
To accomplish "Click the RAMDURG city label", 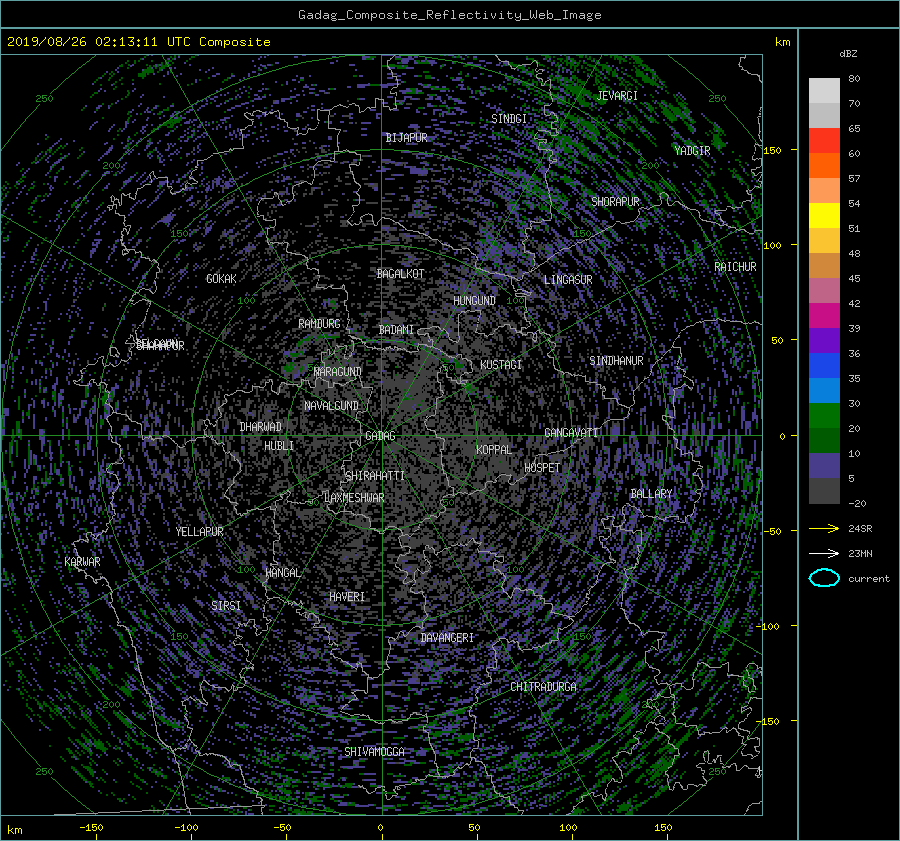I will tap(319, 324).
